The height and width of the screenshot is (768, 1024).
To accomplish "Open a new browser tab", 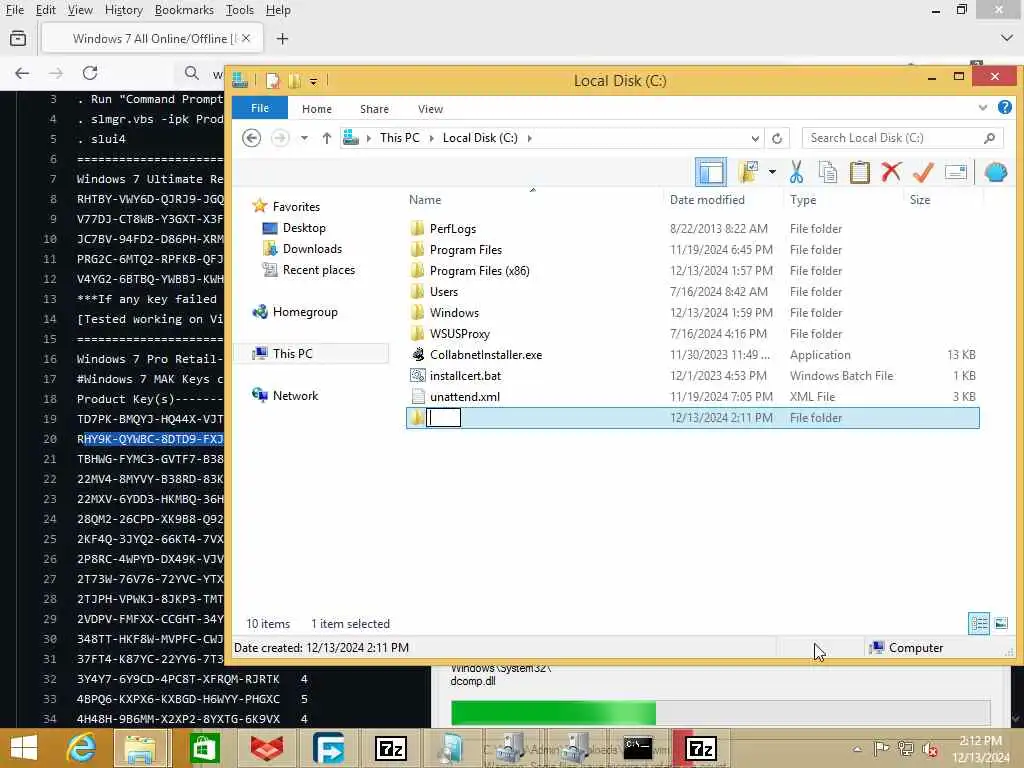I will (282, 39).
